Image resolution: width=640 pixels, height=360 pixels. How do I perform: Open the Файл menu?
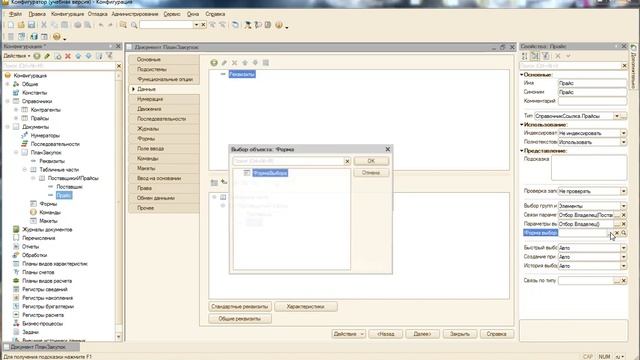(x=16, y=14)
